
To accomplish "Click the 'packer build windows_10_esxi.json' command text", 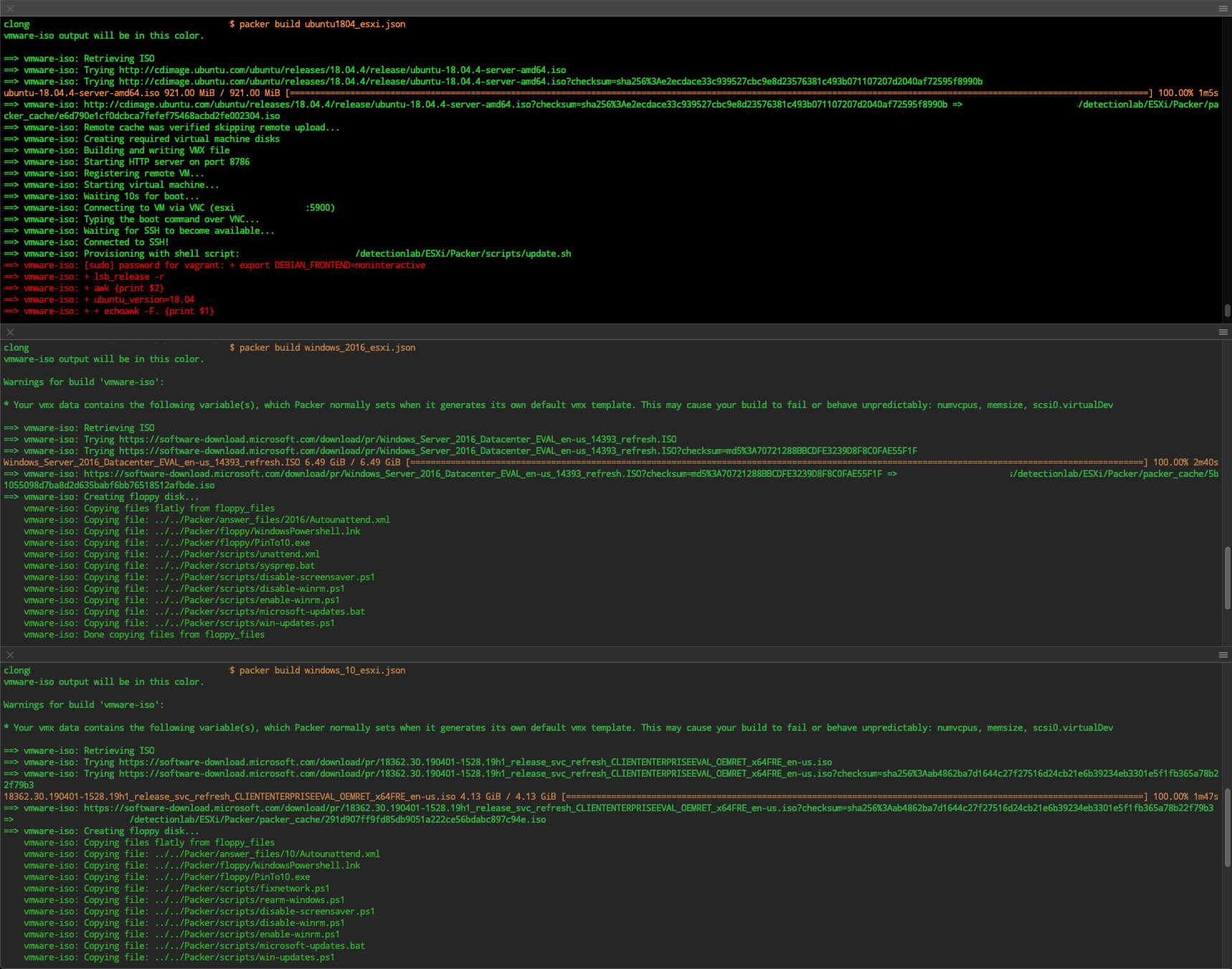I will tap(322, 671).
